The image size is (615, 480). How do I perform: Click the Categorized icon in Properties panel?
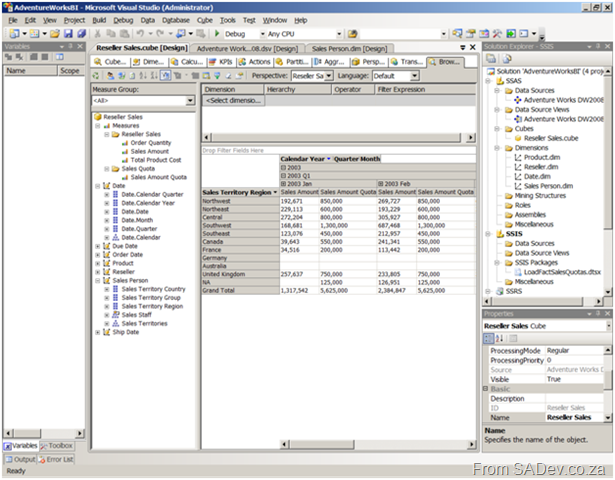489,338
